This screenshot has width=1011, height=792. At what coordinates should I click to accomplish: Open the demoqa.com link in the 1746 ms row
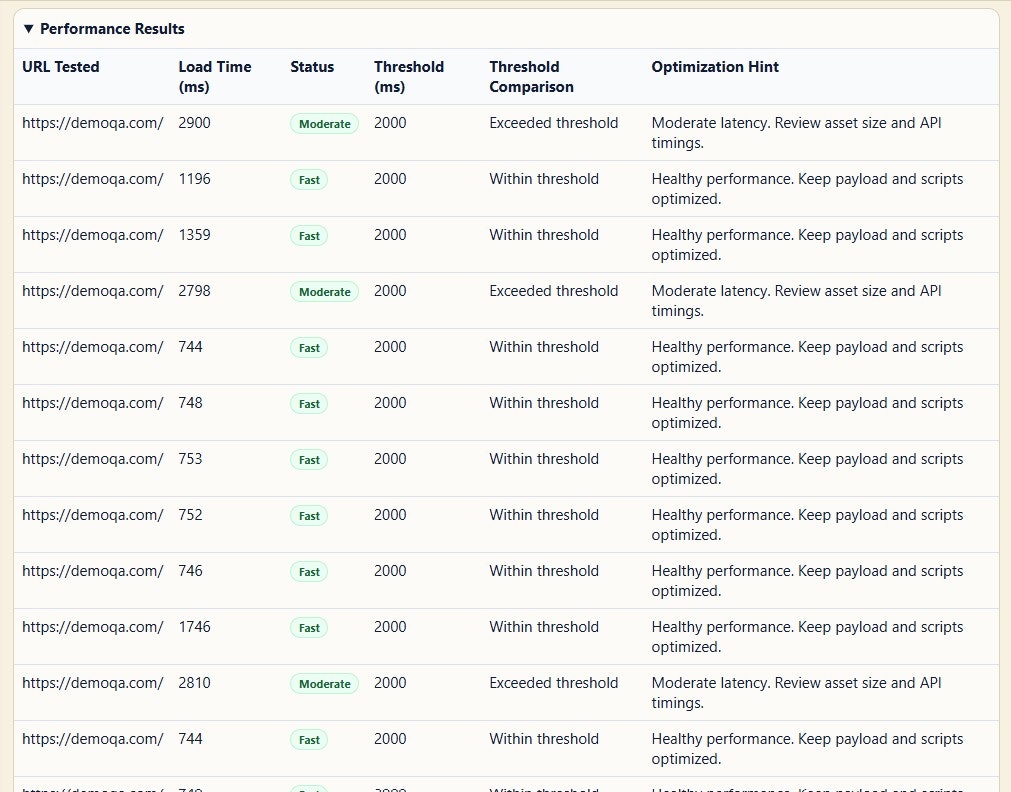pyautogui.click(x=92, y=627)
